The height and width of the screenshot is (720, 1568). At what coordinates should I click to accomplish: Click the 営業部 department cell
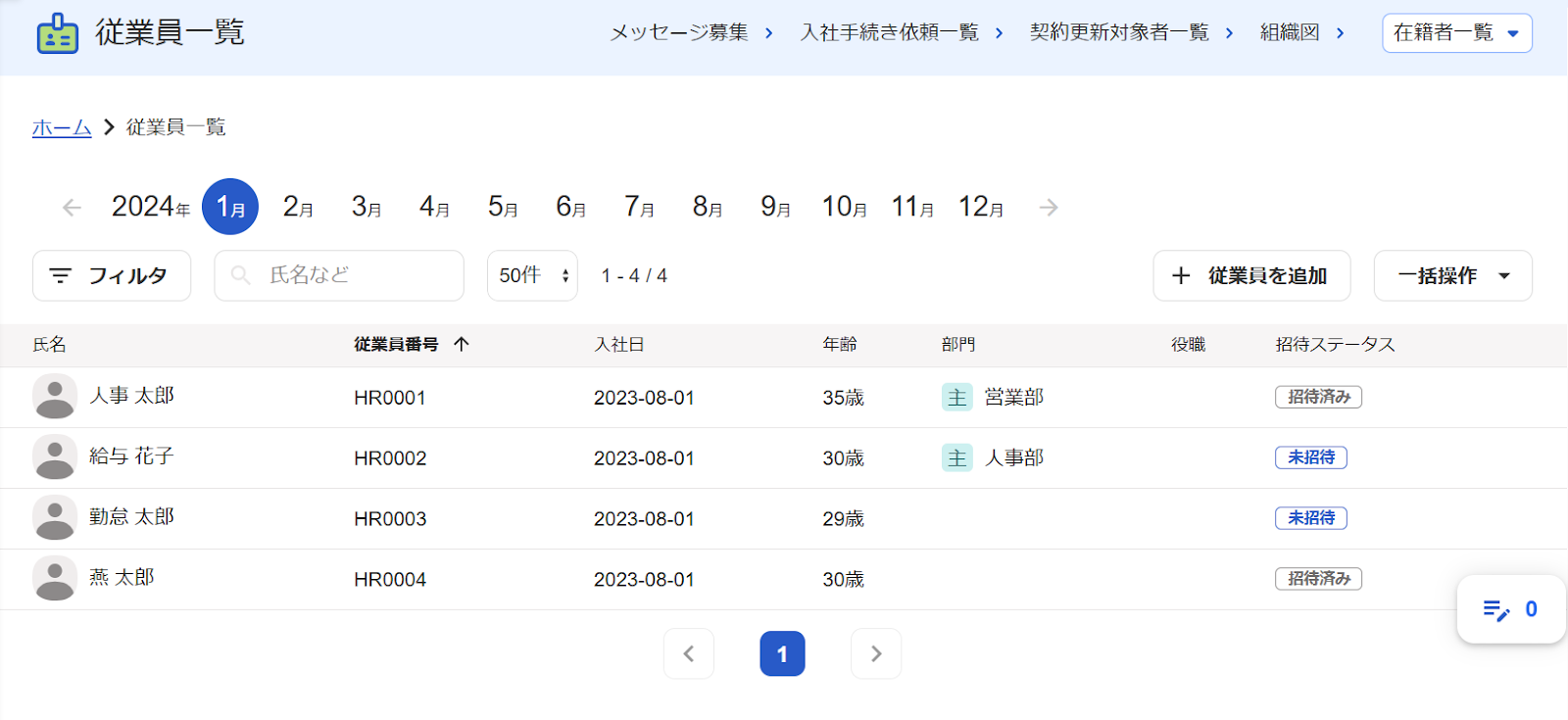[x=1014, y=397]
